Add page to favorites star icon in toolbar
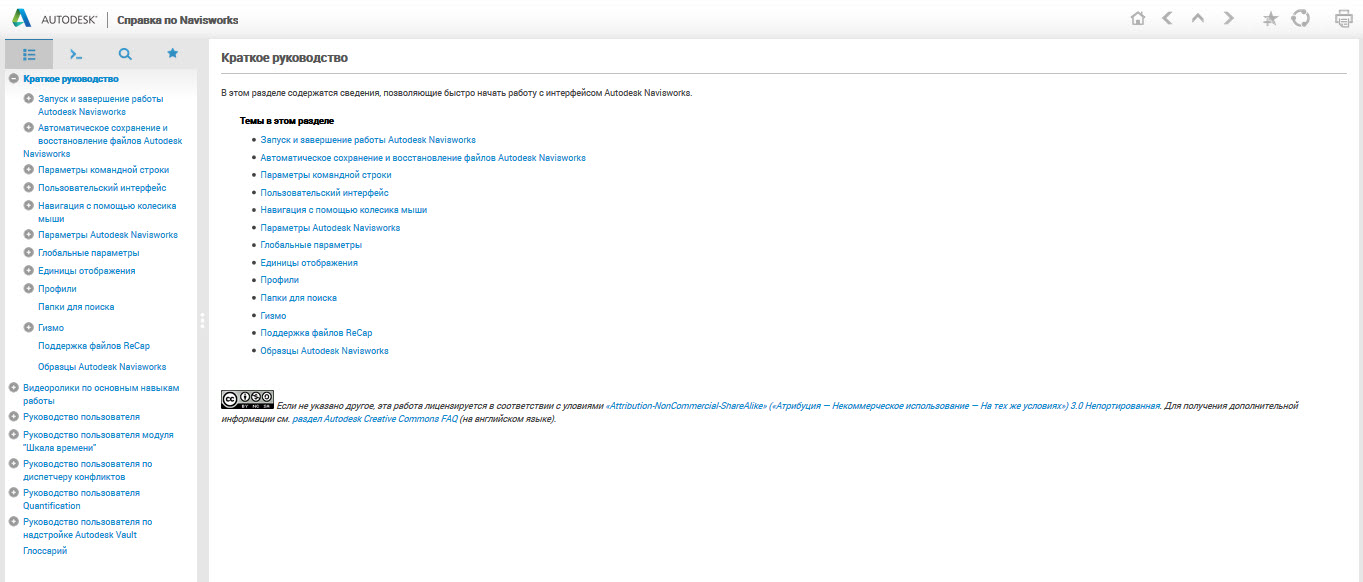This screenshot has width=1363, height=582. 1270,19
